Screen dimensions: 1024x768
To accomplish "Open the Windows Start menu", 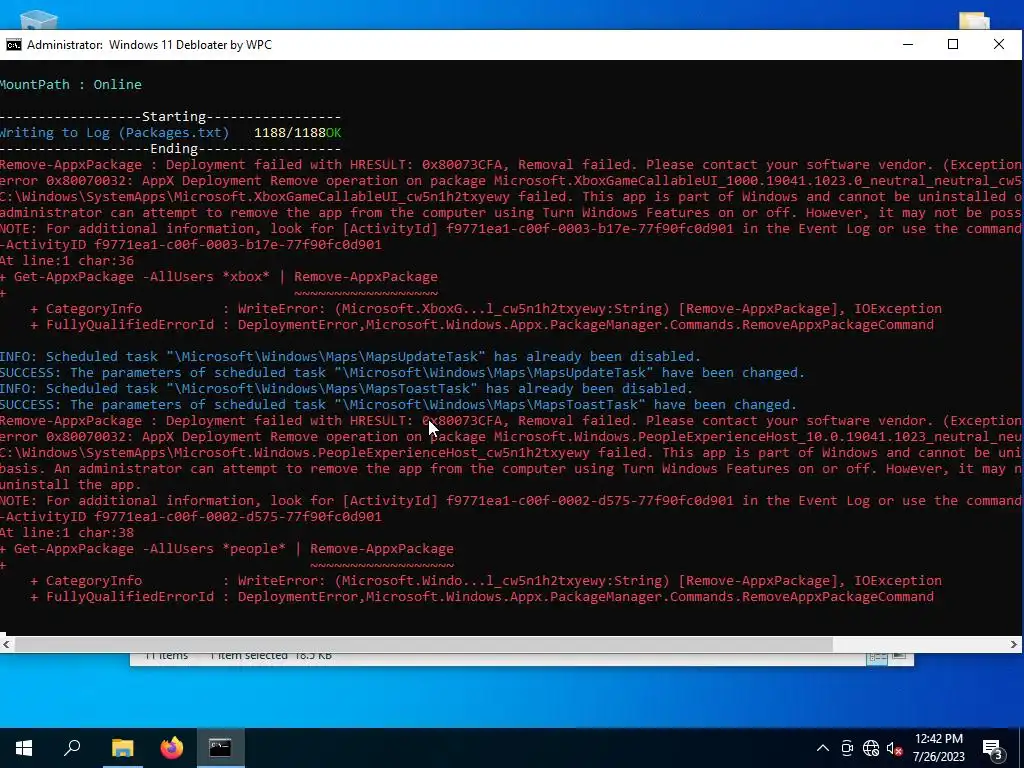I will click(x=24, y=748).
